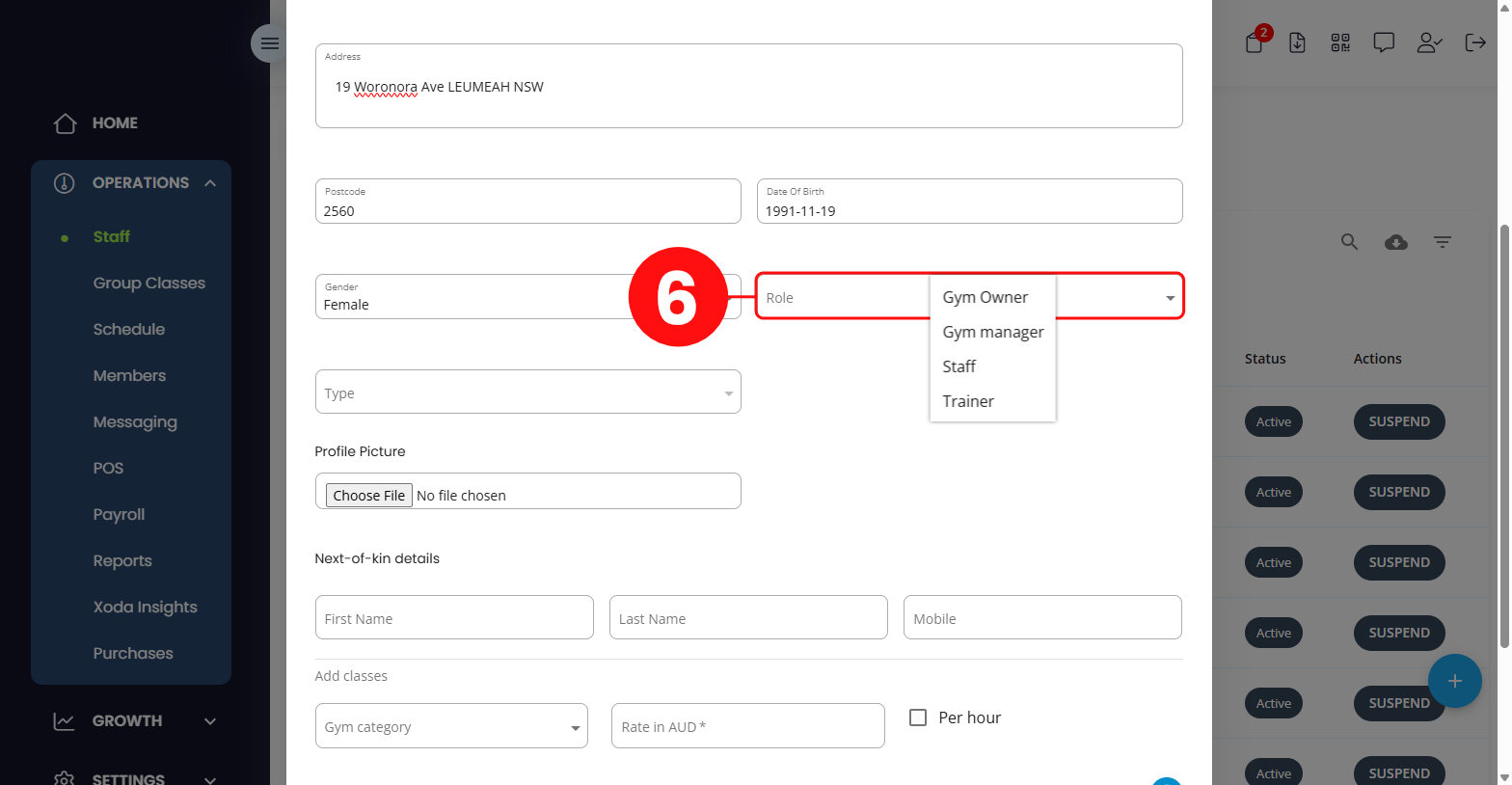The image size is (1512, 785).
Task: Click the Profile Picture label
Action: point(360,451)
